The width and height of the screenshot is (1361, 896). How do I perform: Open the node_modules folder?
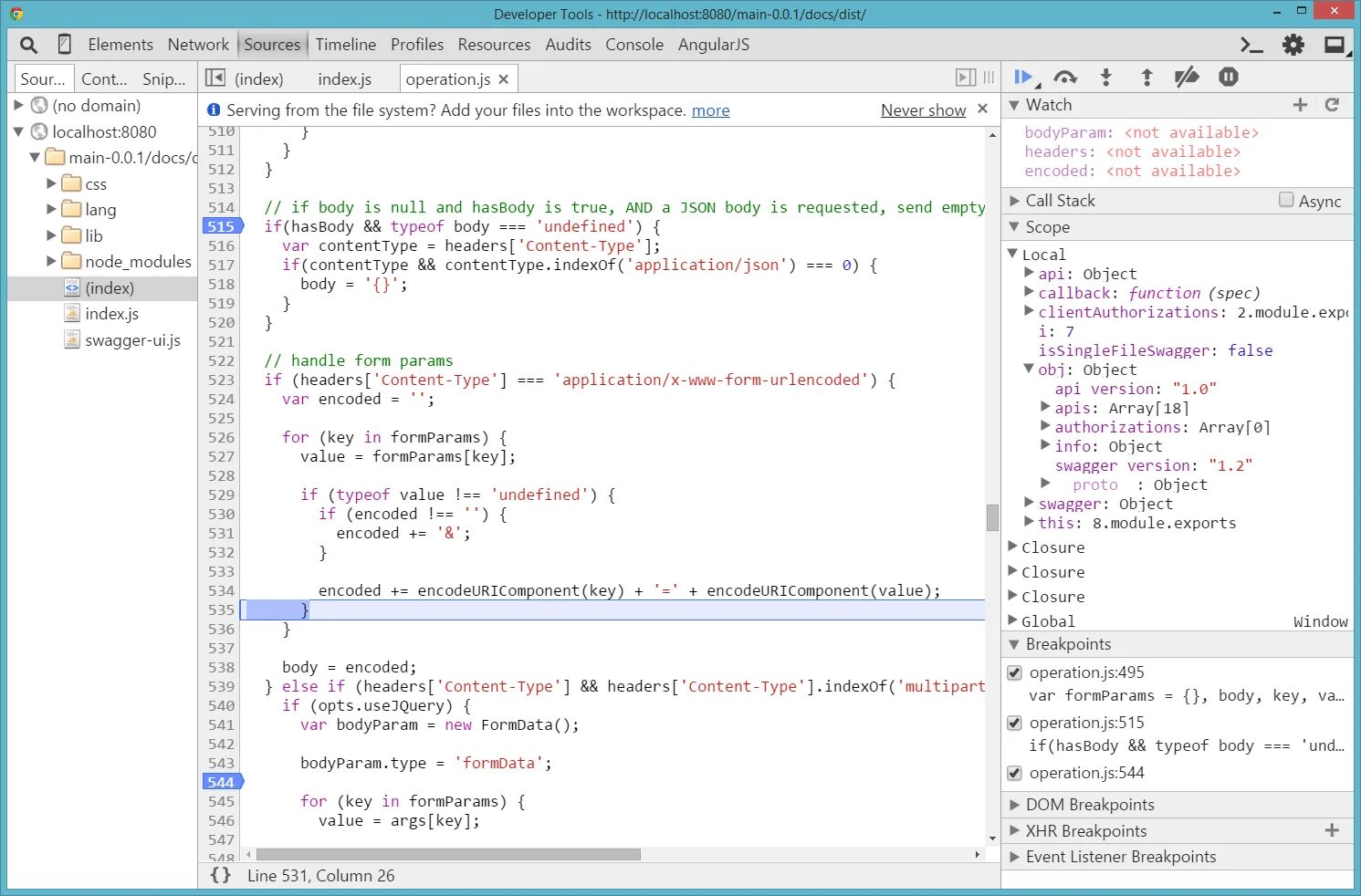(138, 262)
